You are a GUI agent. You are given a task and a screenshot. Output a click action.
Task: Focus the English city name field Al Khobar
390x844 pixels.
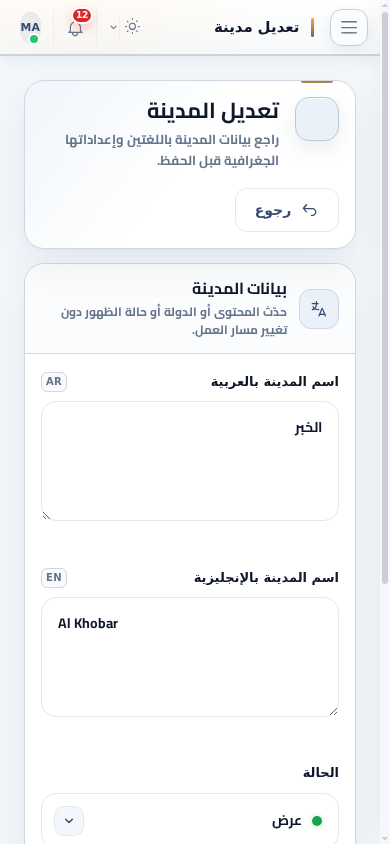(x=190, y=657)
